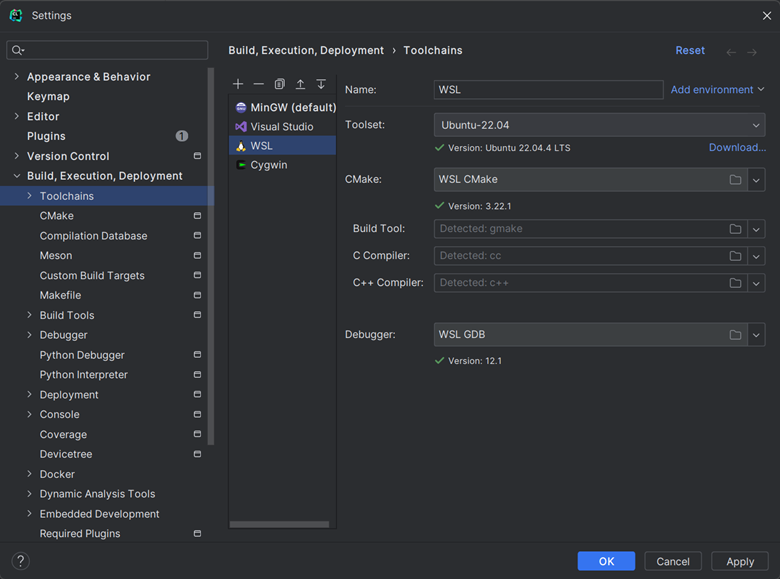Move the toolchain up in the list
The width and height of the screenshot is (780, 579).
coord(300,84)
